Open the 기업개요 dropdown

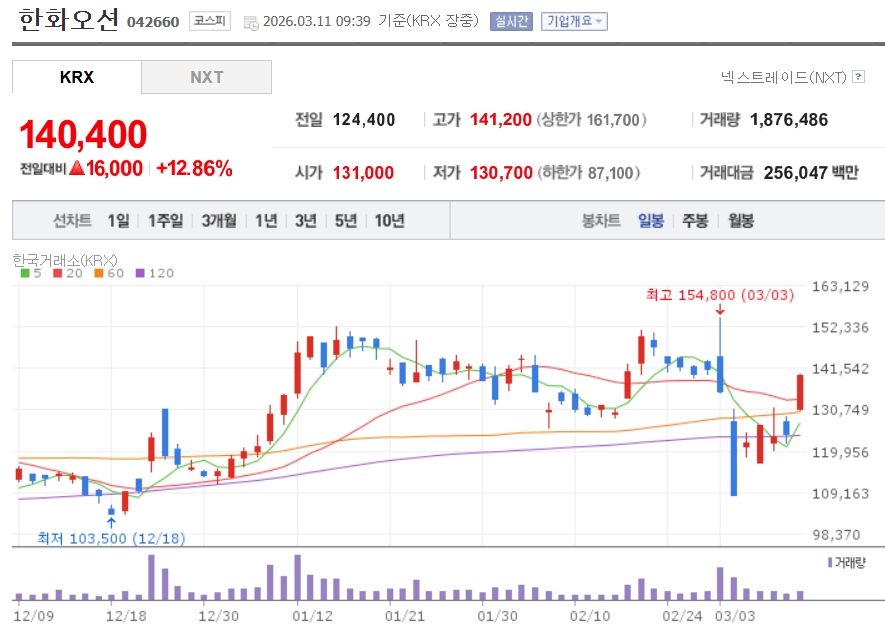[574, 21]
